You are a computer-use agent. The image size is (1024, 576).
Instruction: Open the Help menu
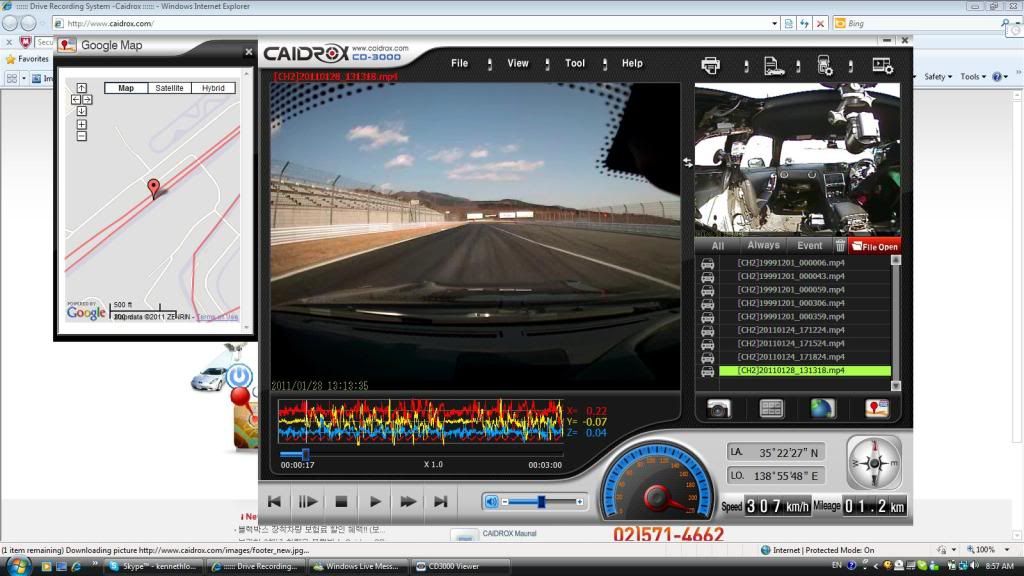[x=632, y=63]
